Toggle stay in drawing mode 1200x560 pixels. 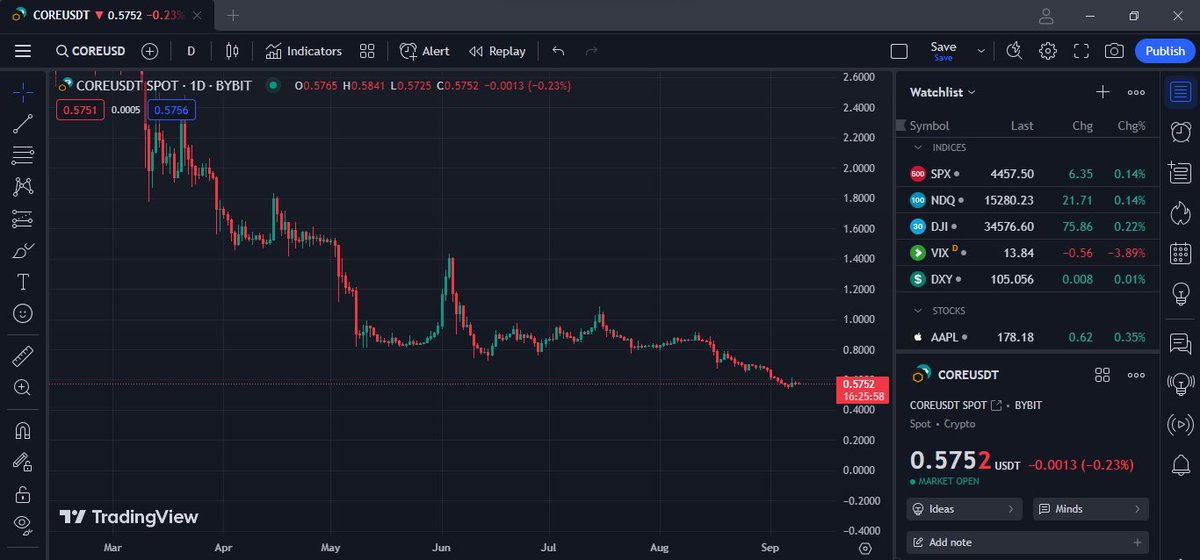pos(23,462)
